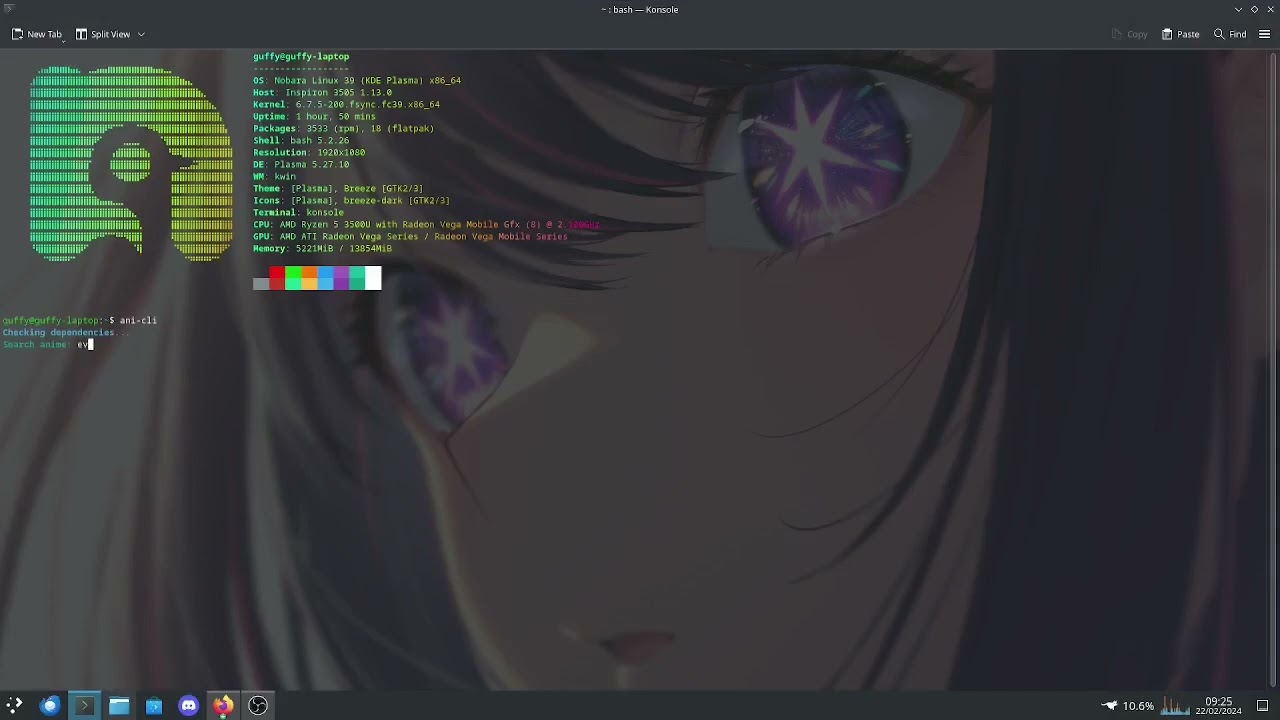Click the Show Desktop button

coord(1262,706)
